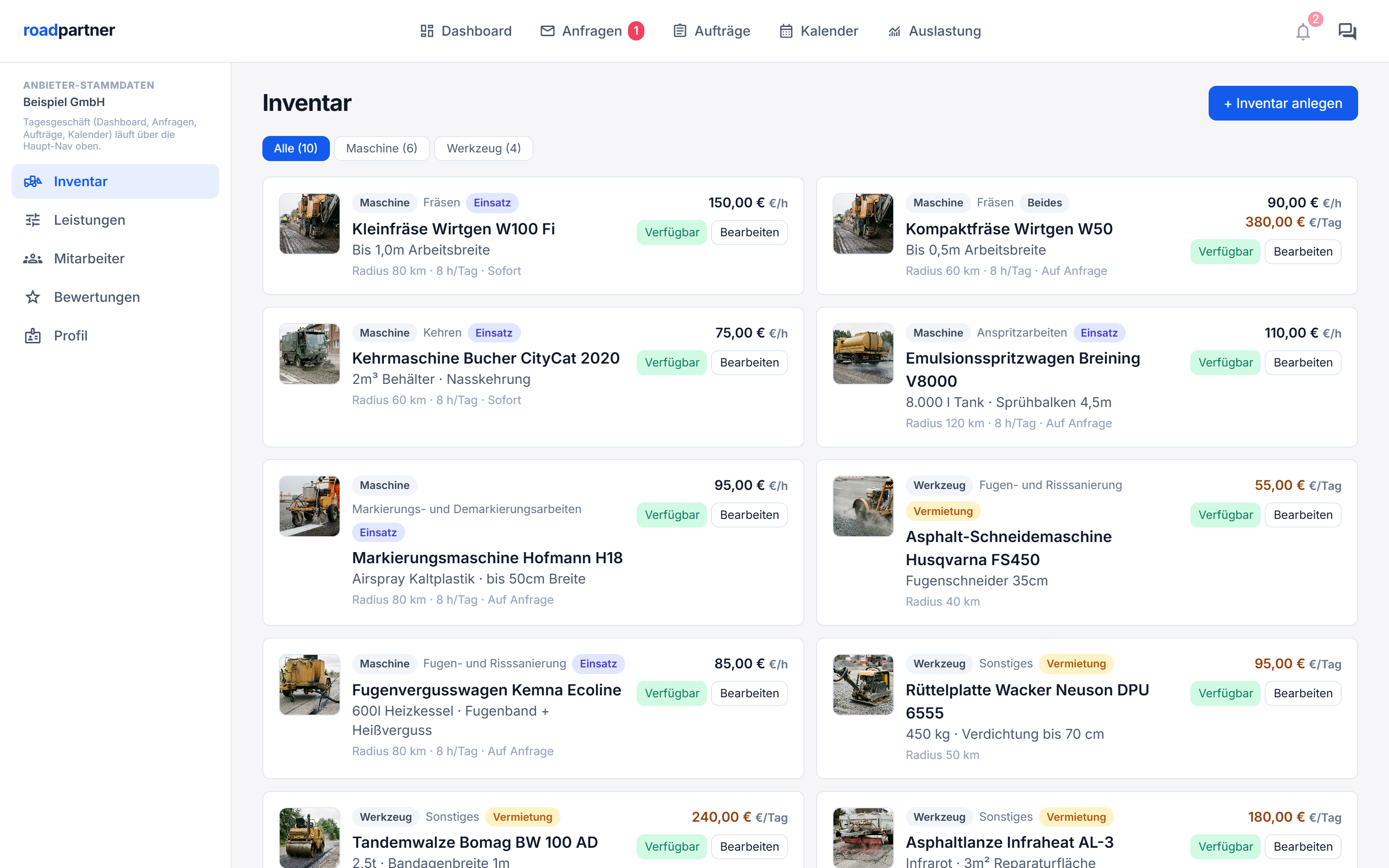Open Aufträge in top navigation
The width and height of the screenshot is (1389, 868).
tap(711, 31)
